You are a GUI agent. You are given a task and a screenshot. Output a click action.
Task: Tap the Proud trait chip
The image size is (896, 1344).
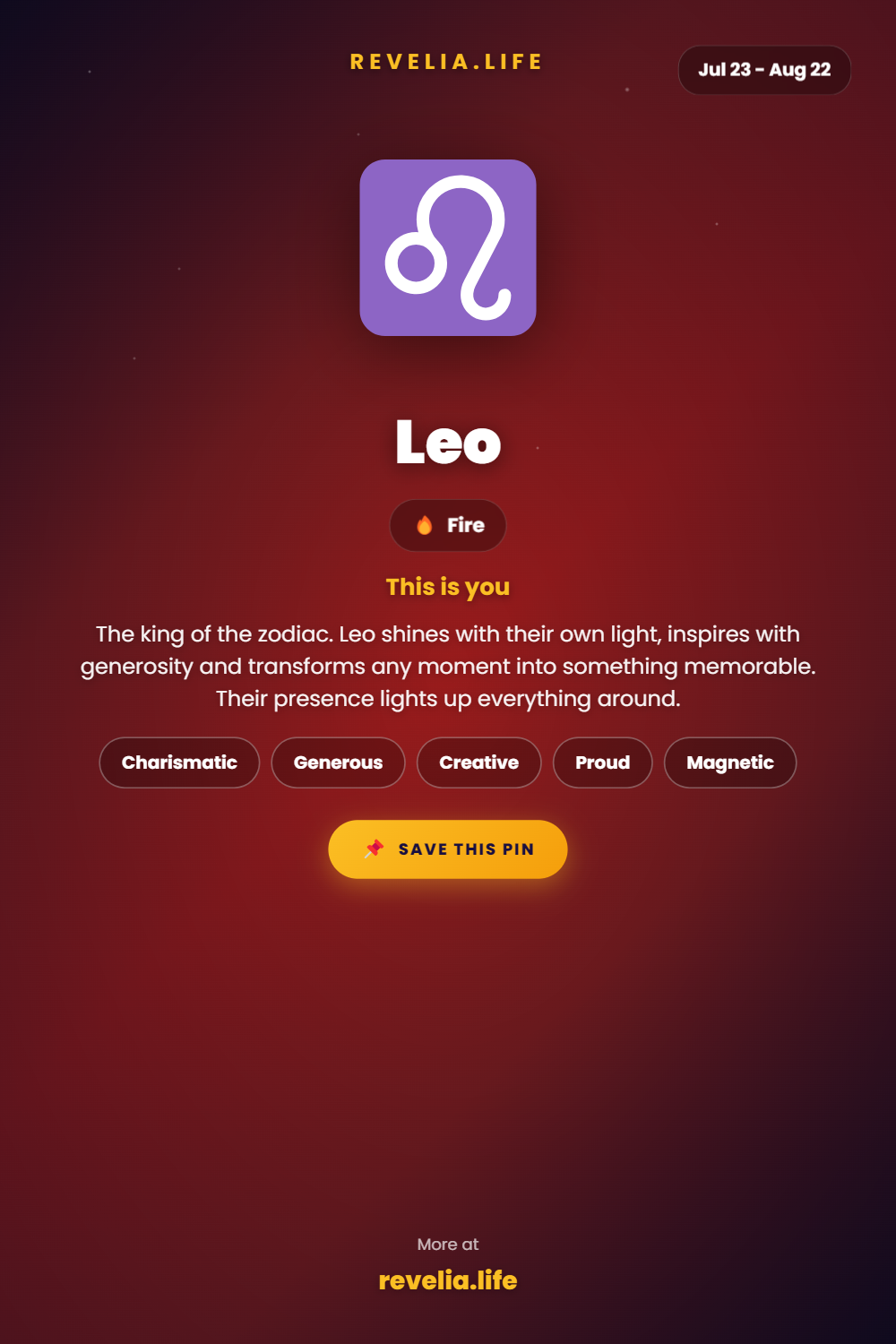click(x=602, y=762)
